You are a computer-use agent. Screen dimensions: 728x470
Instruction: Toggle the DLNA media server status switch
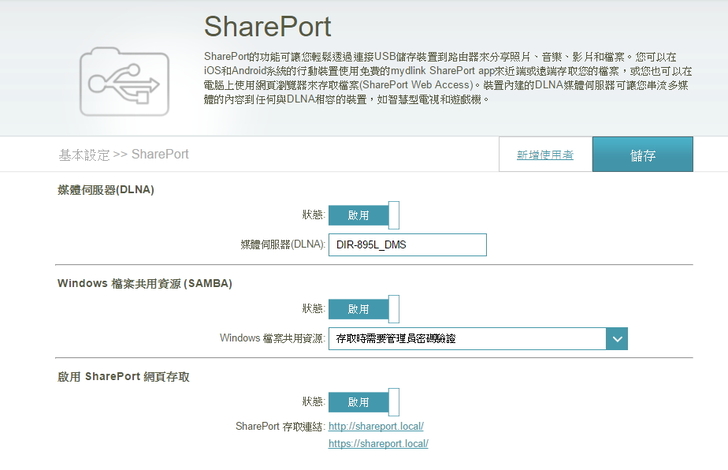tap(364, 215)
